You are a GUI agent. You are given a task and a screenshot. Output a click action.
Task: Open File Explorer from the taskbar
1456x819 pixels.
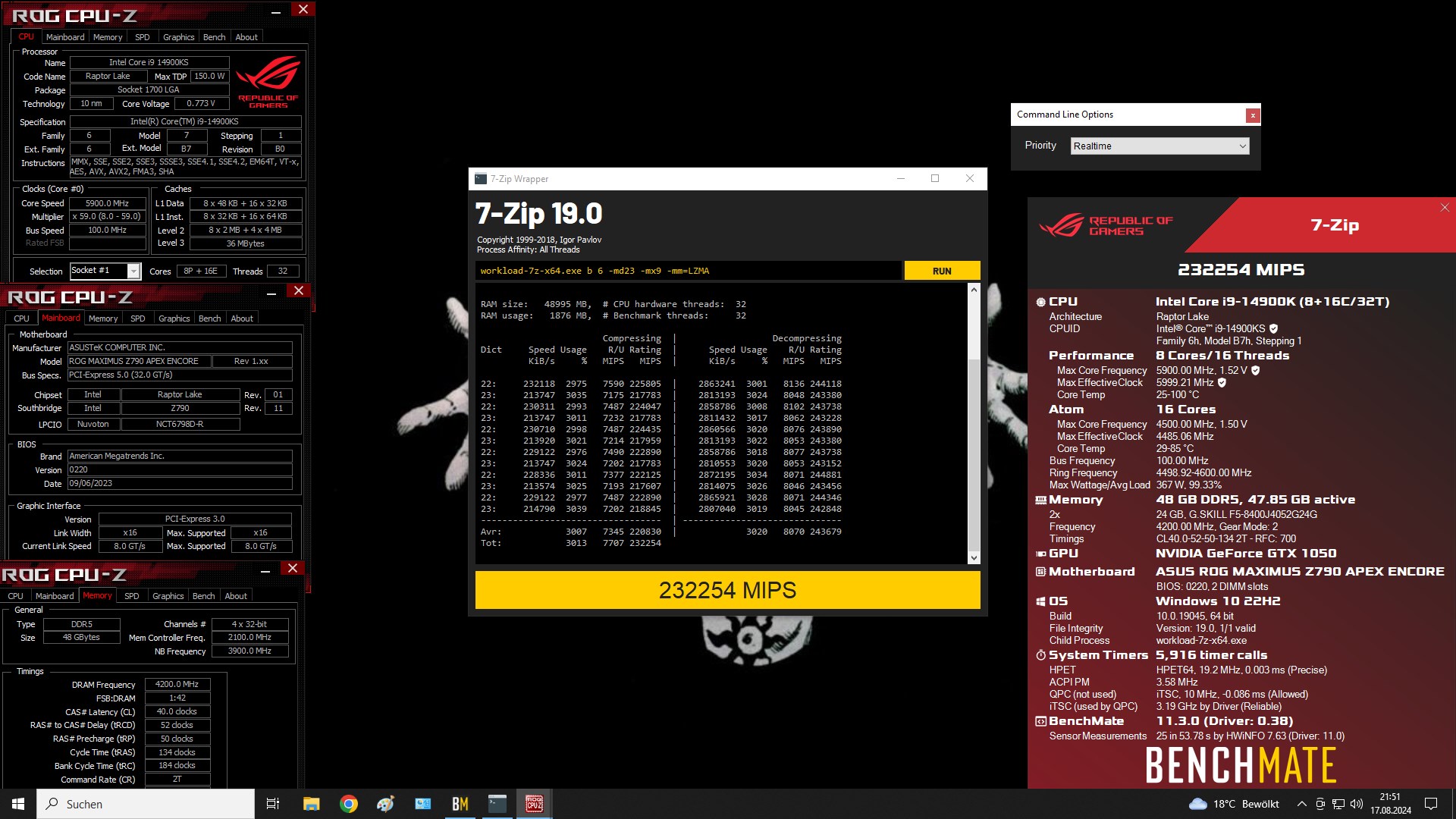[x=312, y=804]
